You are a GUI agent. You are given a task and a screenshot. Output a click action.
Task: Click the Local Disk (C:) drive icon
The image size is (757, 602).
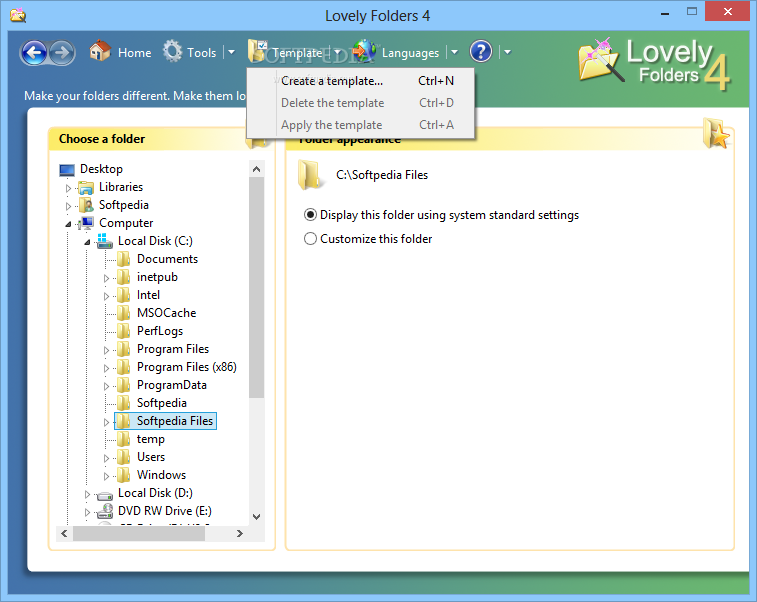coord(105,241)
